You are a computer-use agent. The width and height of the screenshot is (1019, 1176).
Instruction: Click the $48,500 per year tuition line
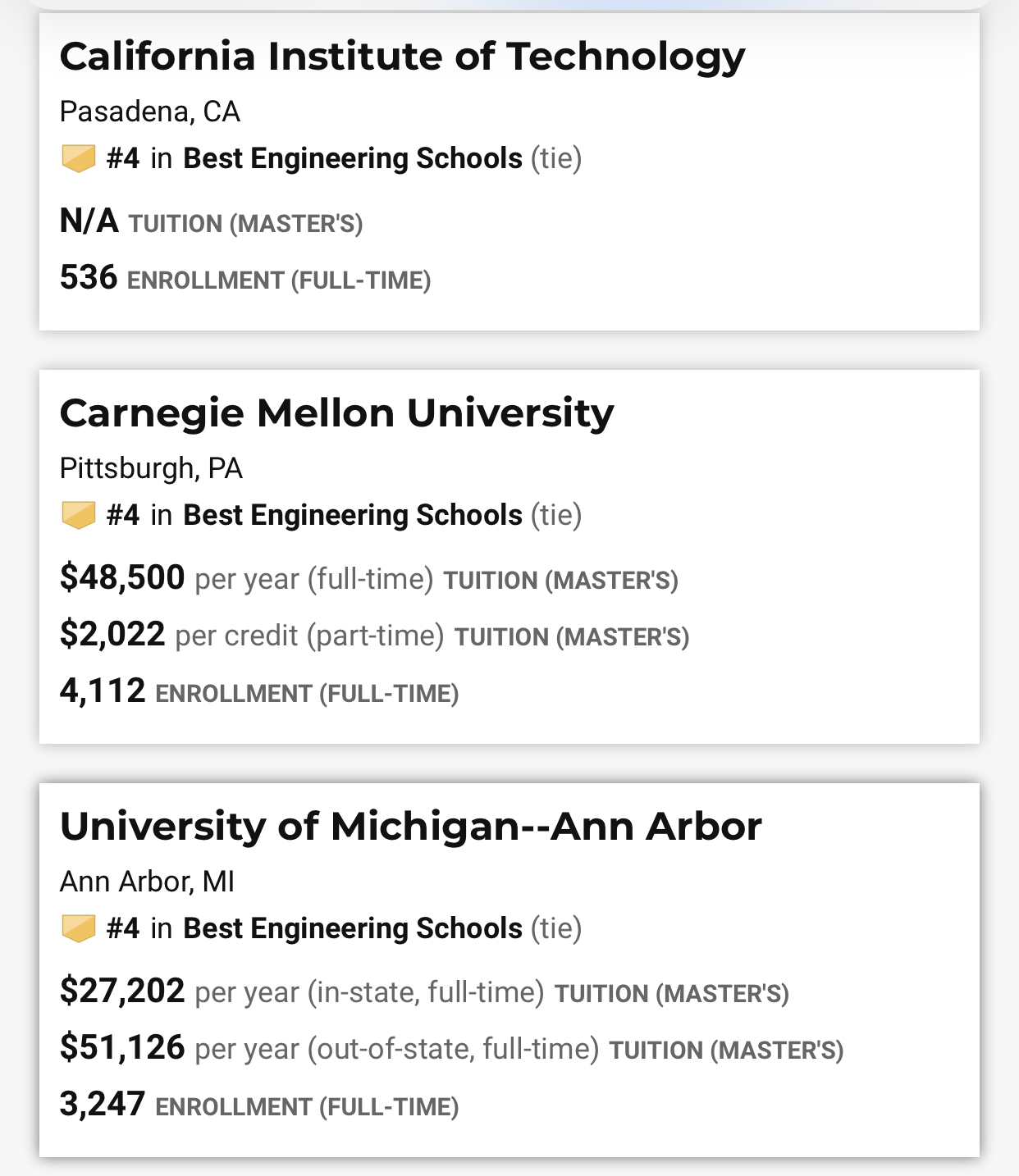368,579
